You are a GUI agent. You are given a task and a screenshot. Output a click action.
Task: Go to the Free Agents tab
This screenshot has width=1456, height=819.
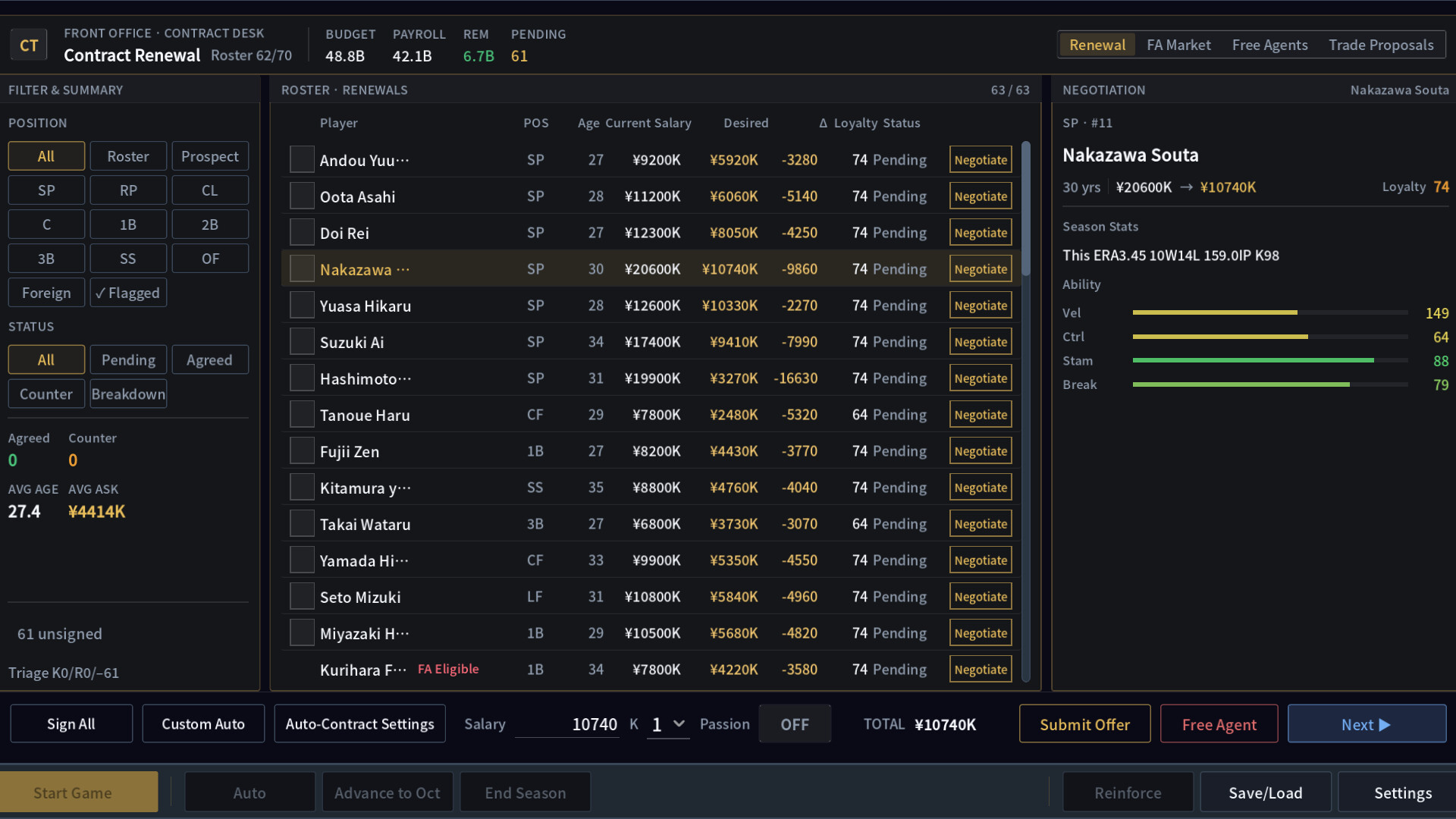click(1269, 45)
